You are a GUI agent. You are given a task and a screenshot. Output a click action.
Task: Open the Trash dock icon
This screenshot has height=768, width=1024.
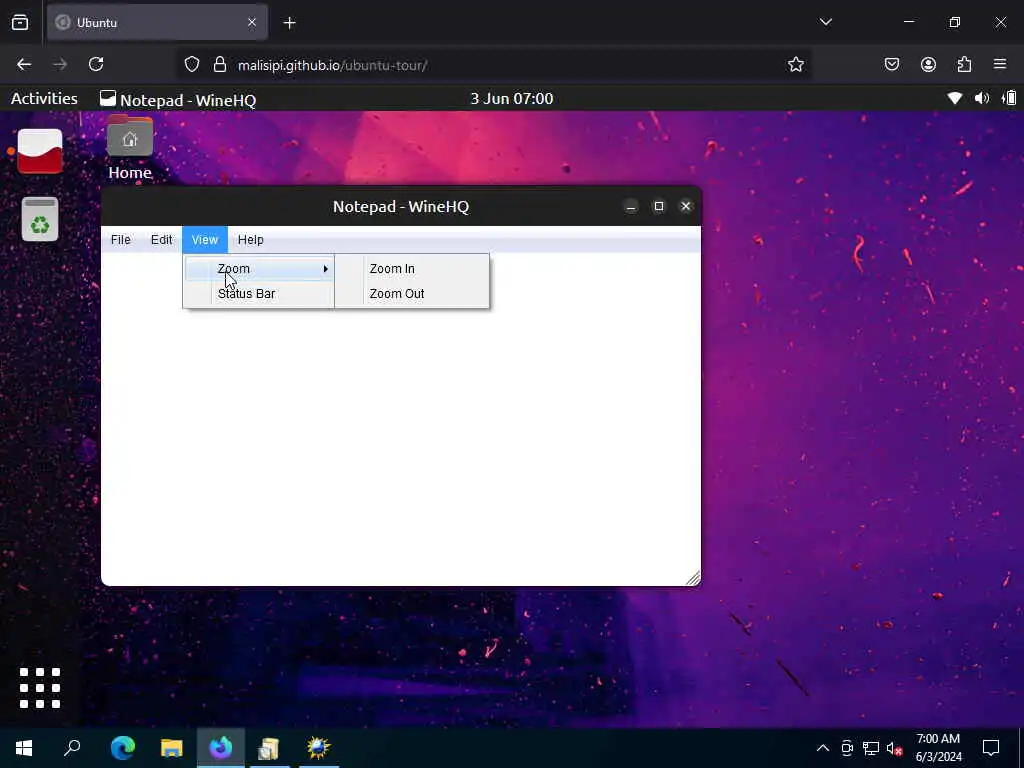(x=40, y=219)
